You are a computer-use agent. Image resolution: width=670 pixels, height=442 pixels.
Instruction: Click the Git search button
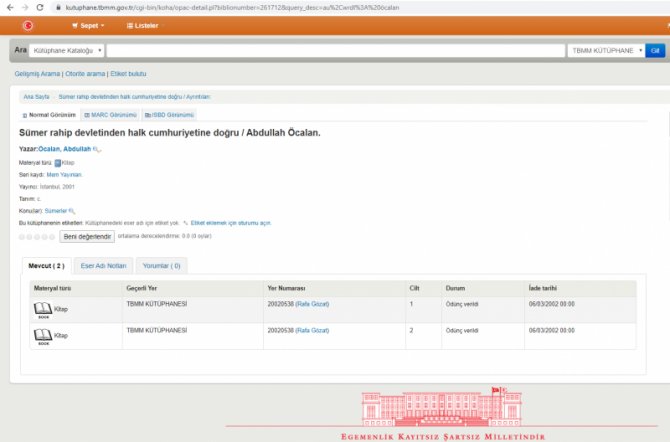click(655, 50)
